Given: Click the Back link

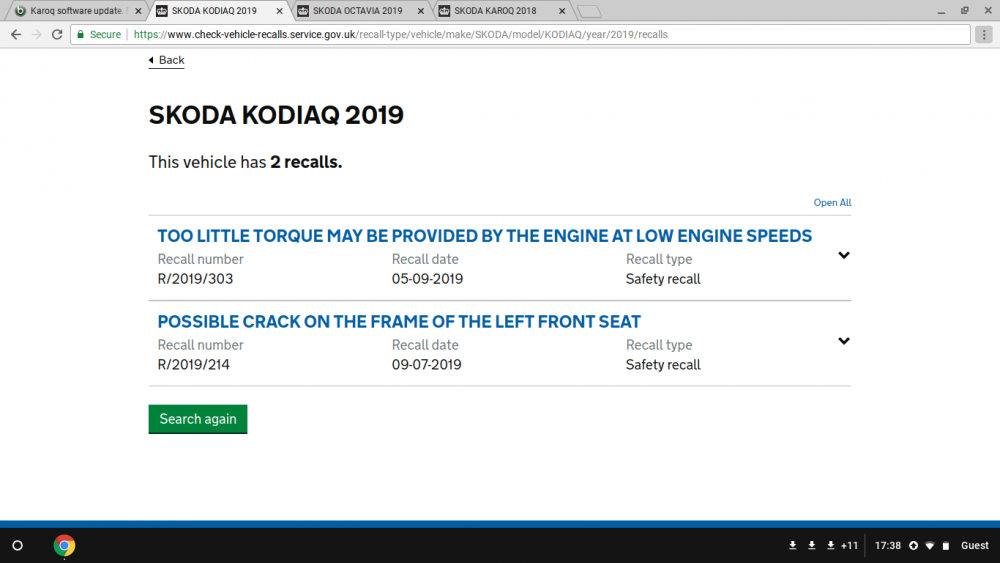Looking at the screenshot, I should (x=166, y=60).
